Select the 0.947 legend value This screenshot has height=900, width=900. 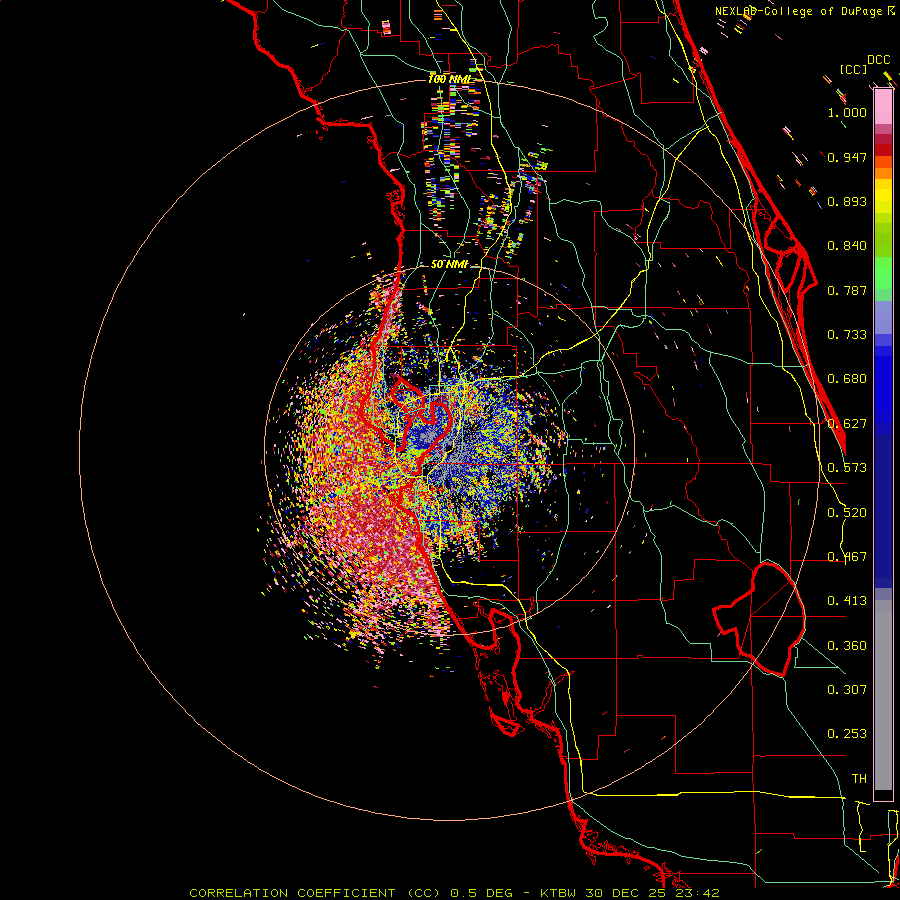click(847, 157)
